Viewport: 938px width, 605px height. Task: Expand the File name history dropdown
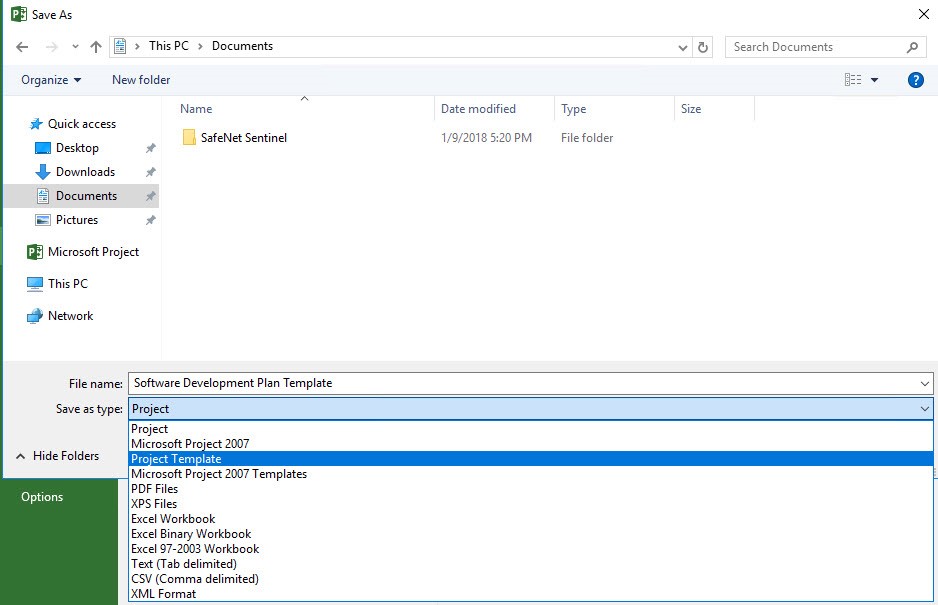pos(924,383)
